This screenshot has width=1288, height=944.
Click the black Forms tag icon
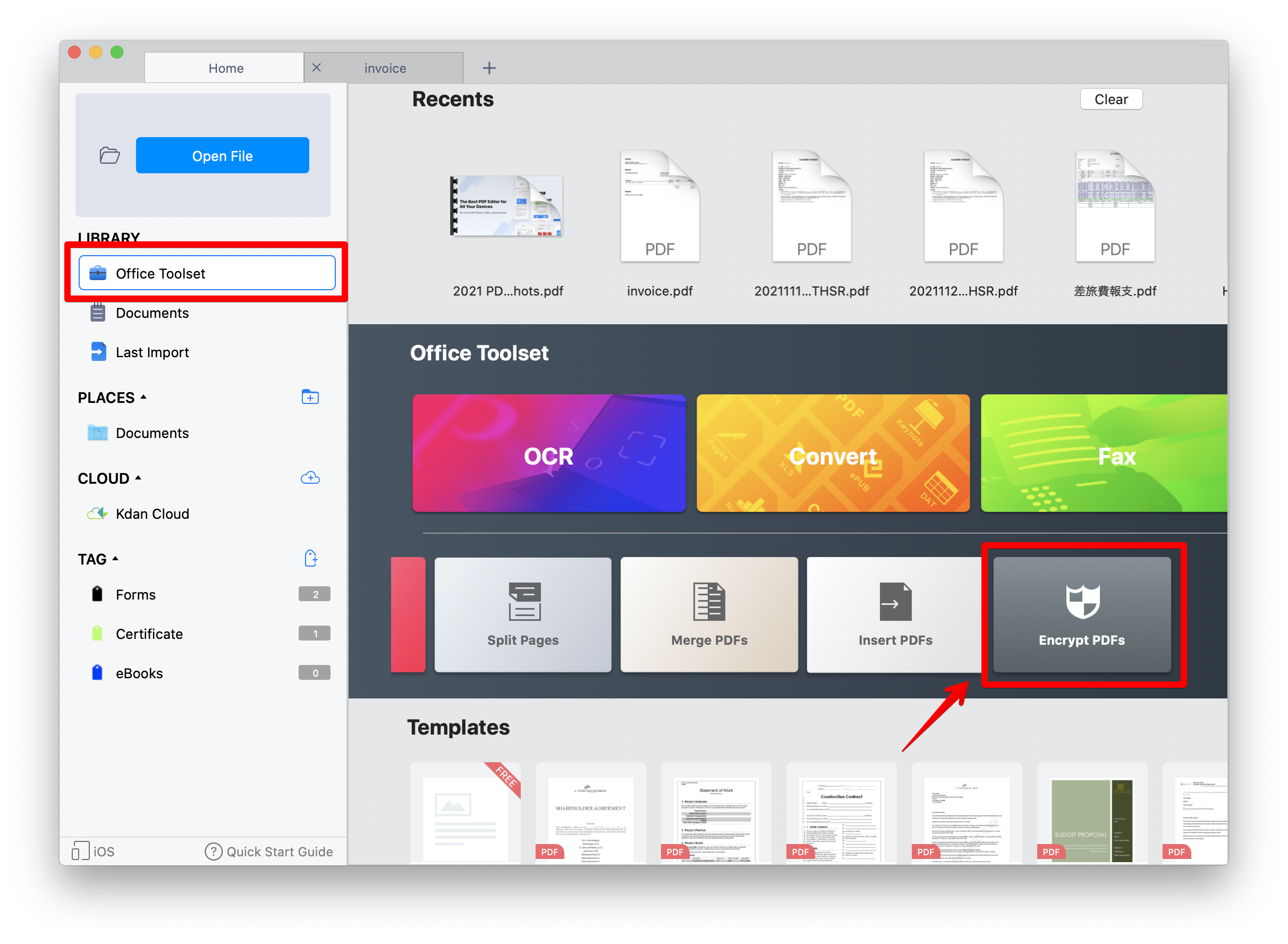coord(97,594)
